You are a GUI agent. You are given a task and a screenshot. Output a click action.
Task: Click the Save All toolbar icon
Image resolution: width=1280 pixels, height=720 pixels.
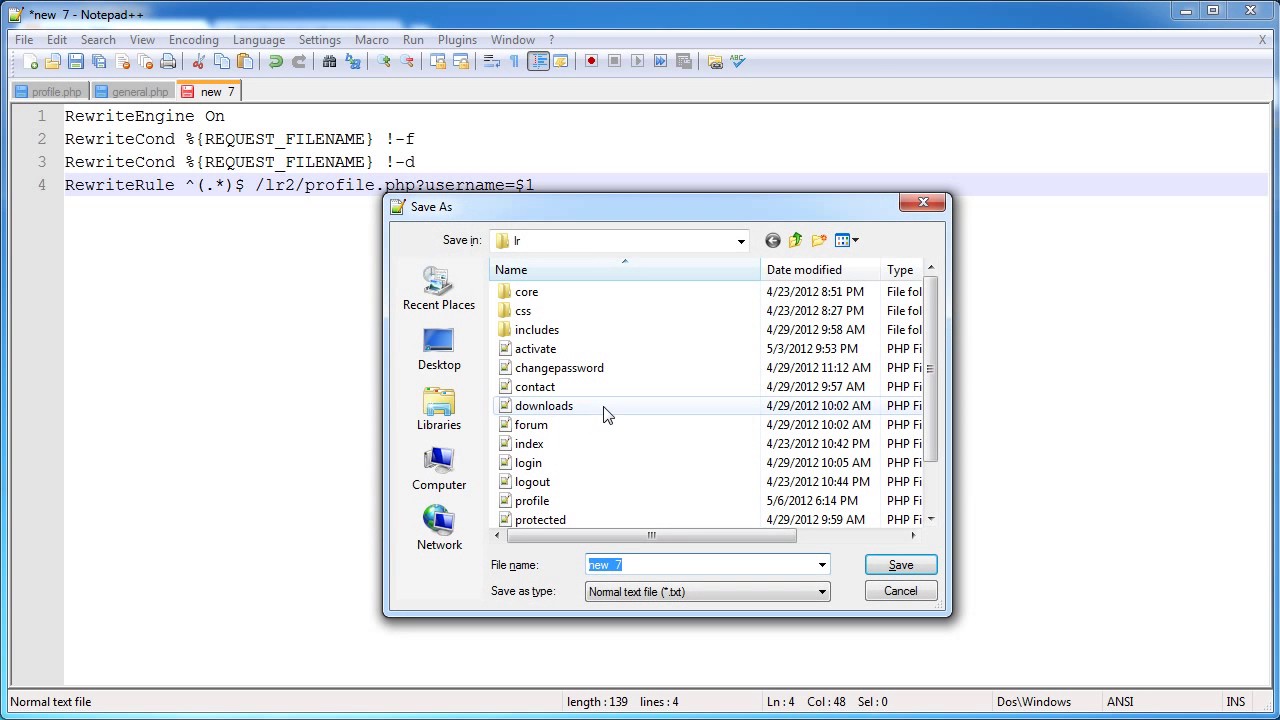(99, 62)
